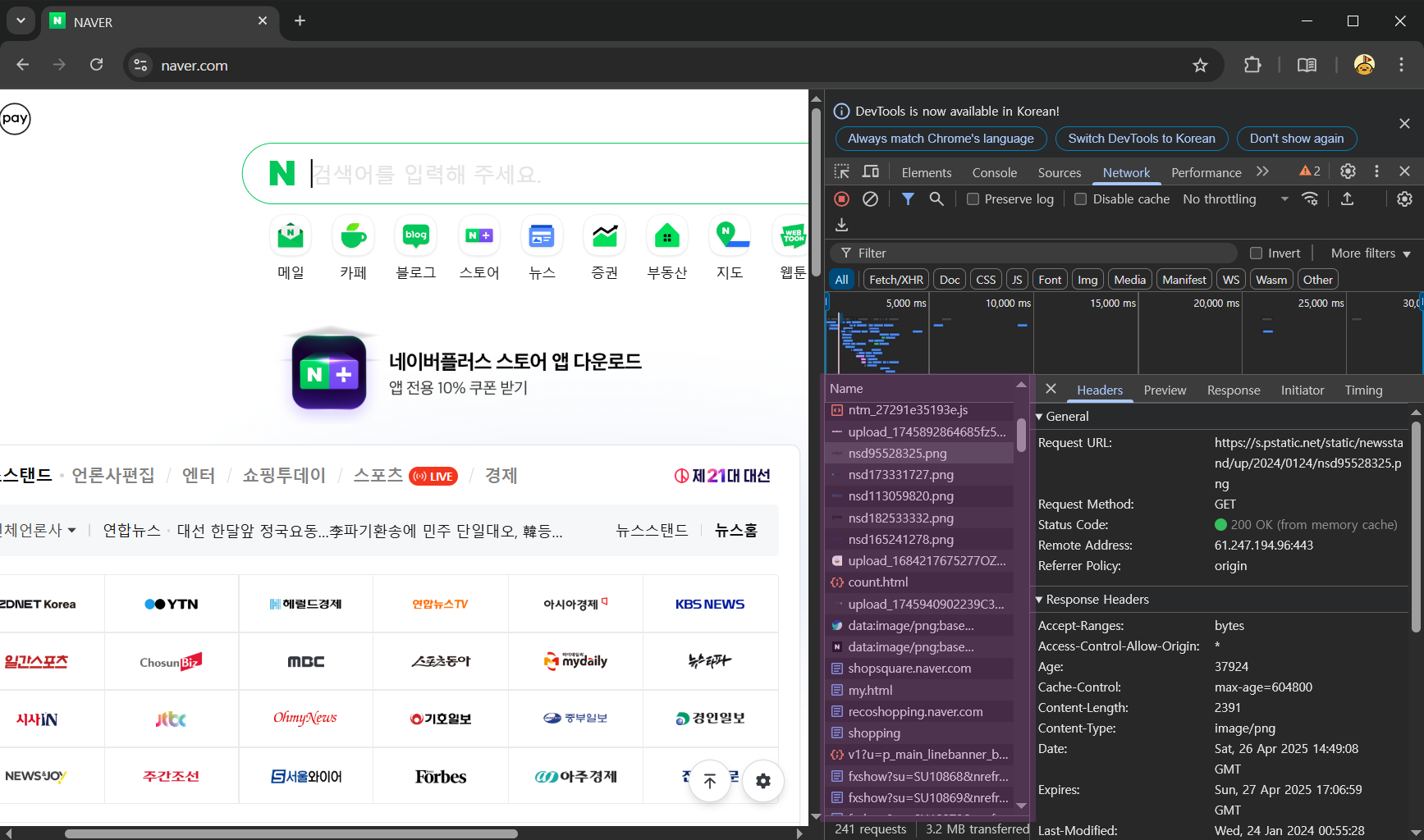This screenshot has height=840, width=1424.
Task: Open the Naver Store (스토어) shortcut icon
Action: (479, 236)
